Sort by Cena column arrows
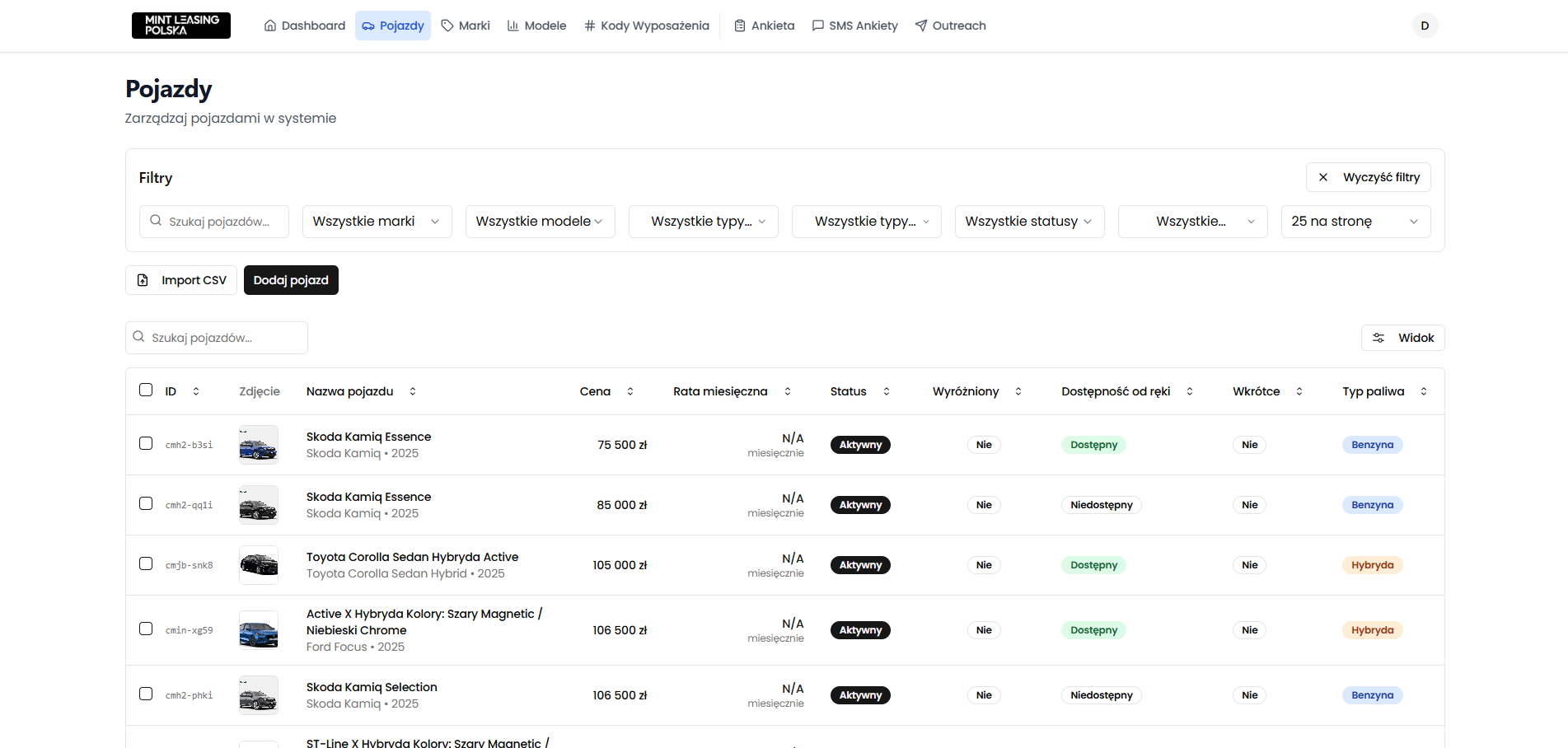The image size is (1568, 748). [630, 391]
